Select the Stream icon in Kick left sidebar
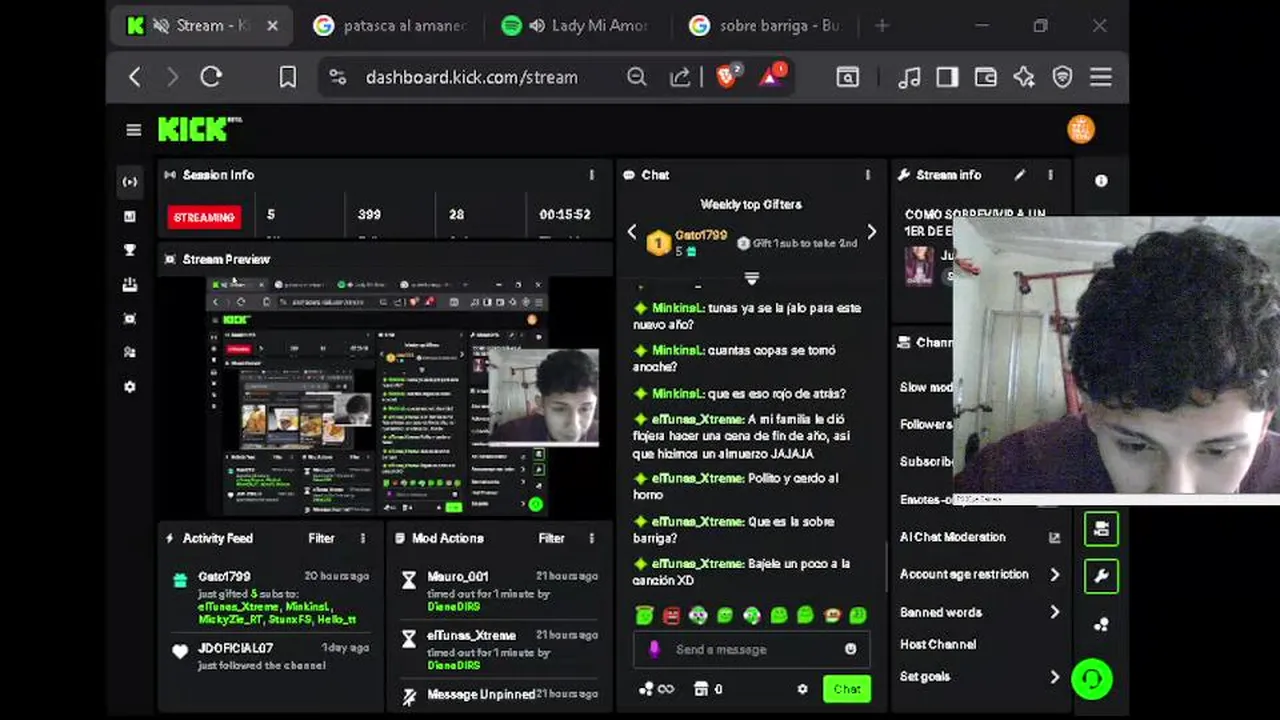This screenshot has height=720, width=1280. pyautogui.click(x=130, y=181)
